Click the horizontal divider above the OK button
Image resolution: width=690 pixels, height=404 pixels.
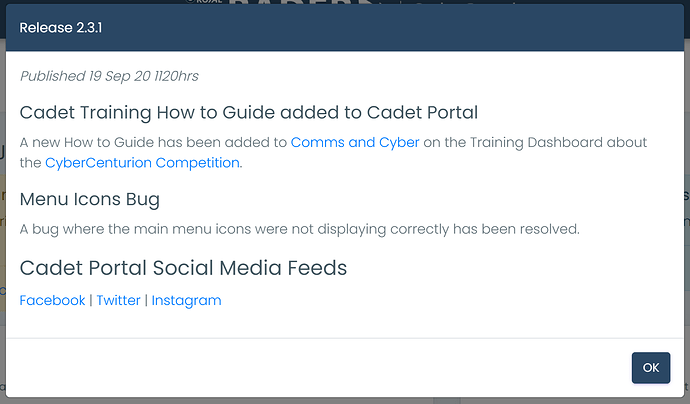(345, 338)
